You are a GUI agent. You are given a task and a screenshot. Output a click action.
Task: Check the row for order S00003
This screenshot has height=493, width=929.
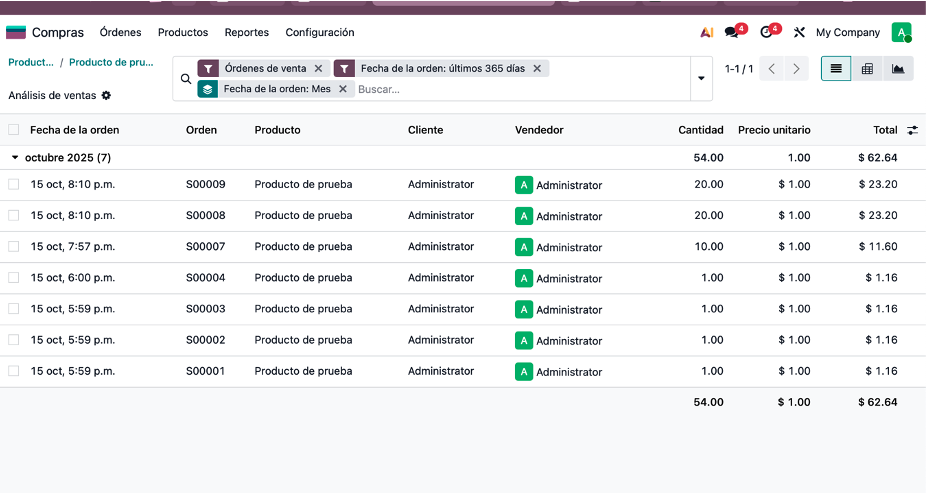pyautogui.click(x=14, y=309)
